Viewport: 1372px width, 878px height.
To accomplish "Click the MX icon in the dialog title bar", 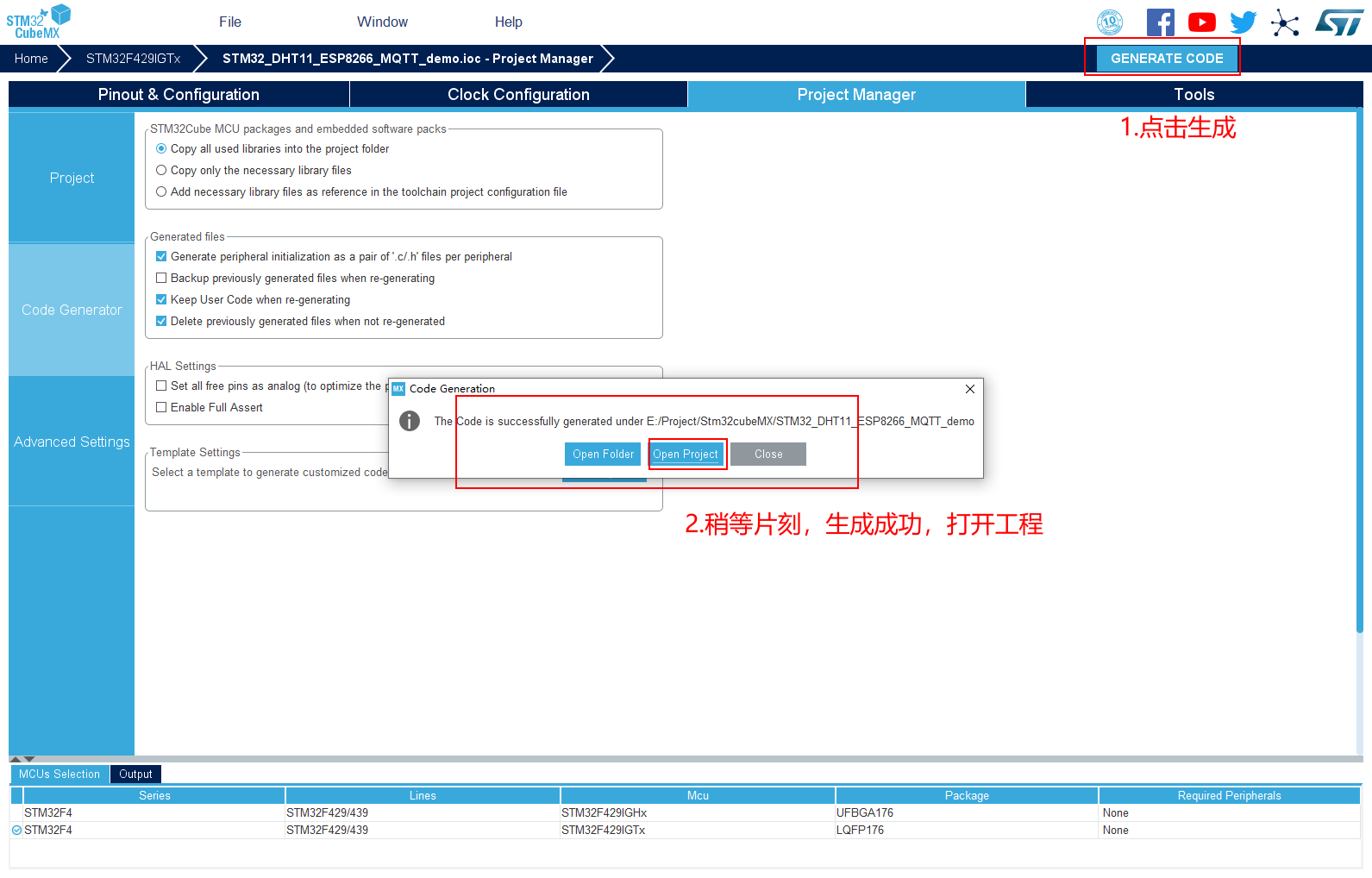I will pyautogui.click(x=398, y=389).
